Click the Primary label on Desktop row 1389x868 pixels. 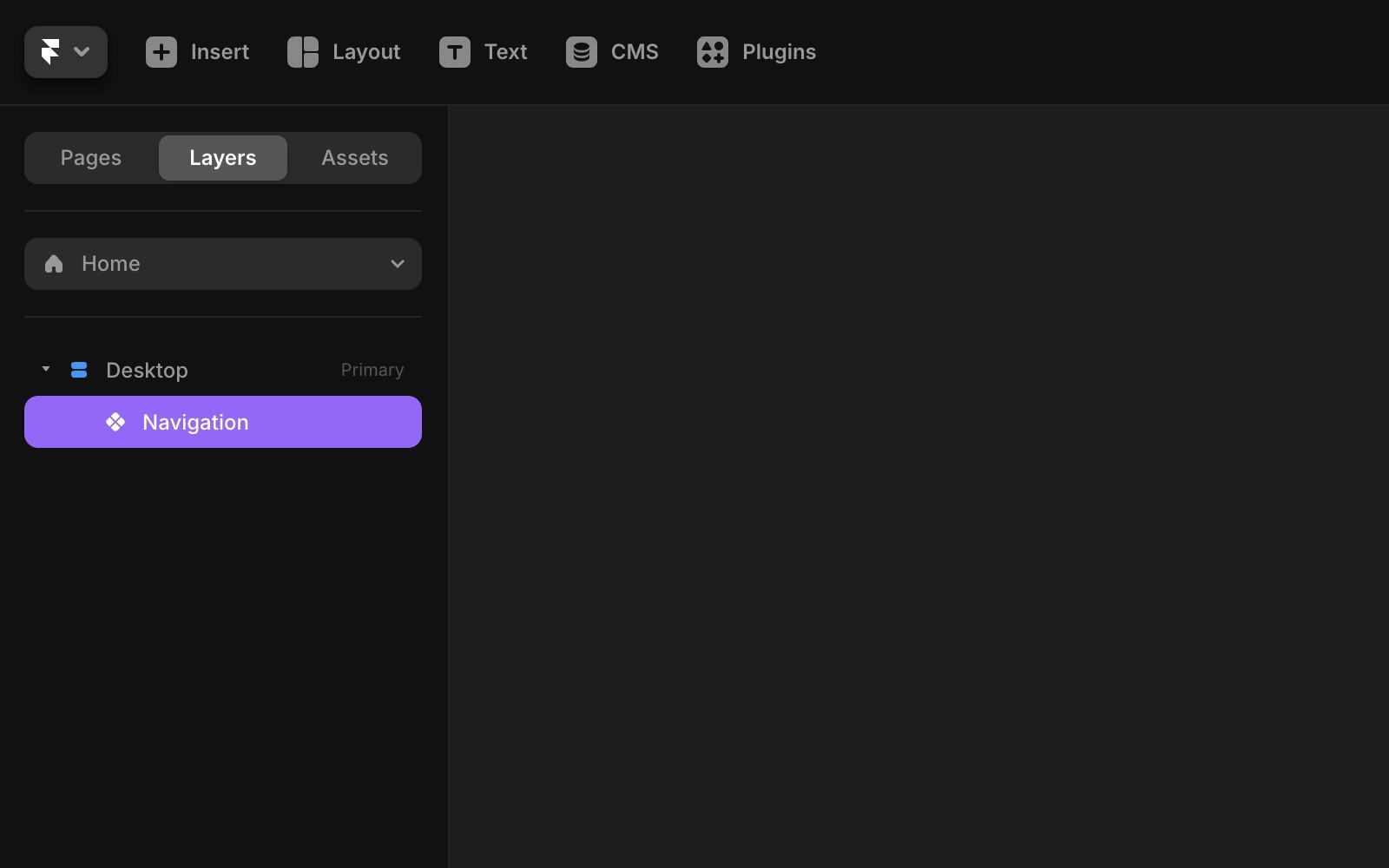click(x=372, y=370)
